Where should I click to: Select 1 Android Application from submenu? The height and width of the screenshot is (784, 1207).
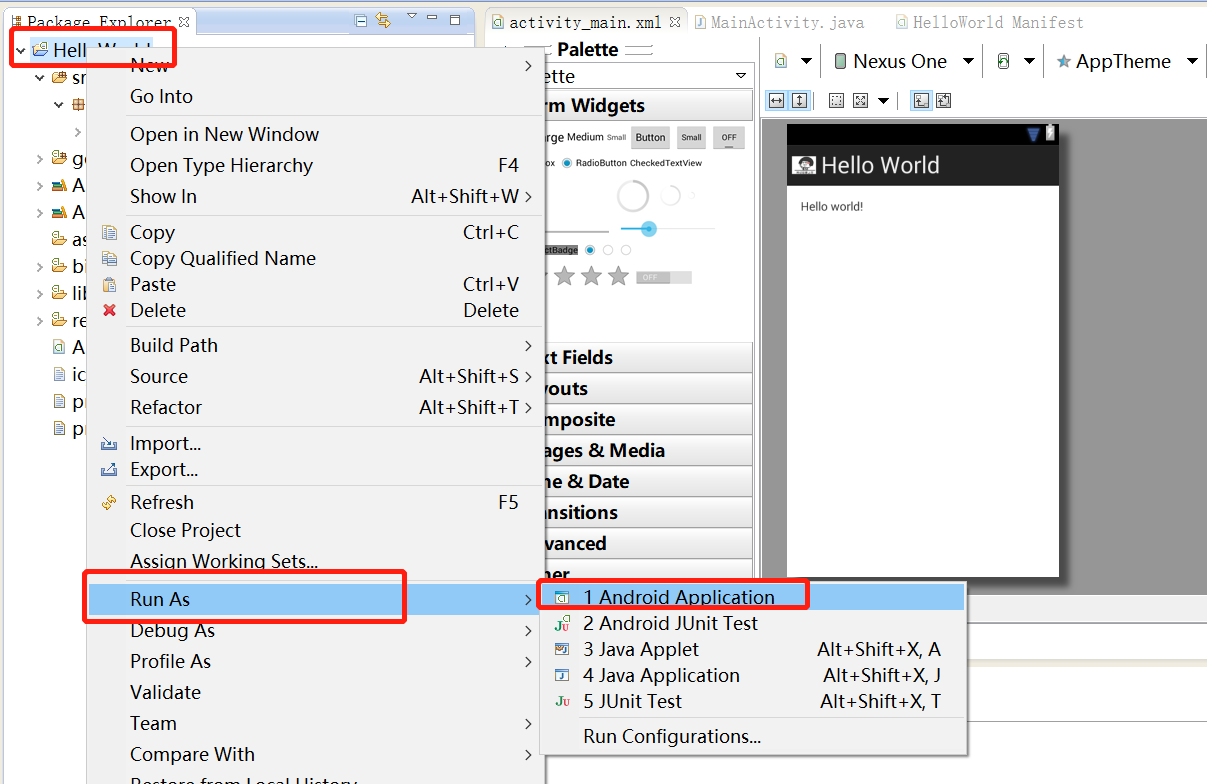click(x=752, y=597)
